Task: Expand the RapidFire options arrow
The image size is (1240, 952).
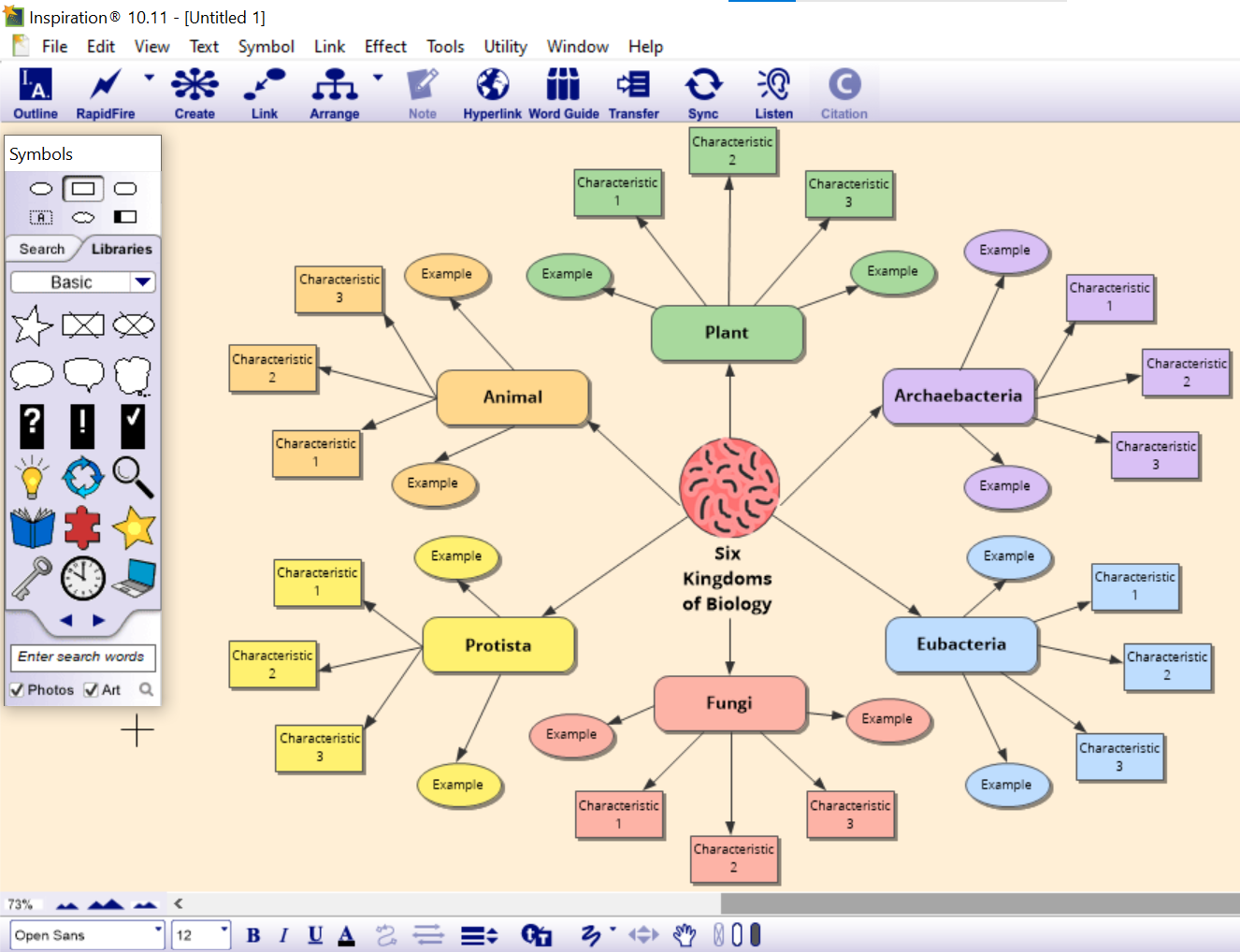Action: [x=149, y=78]
